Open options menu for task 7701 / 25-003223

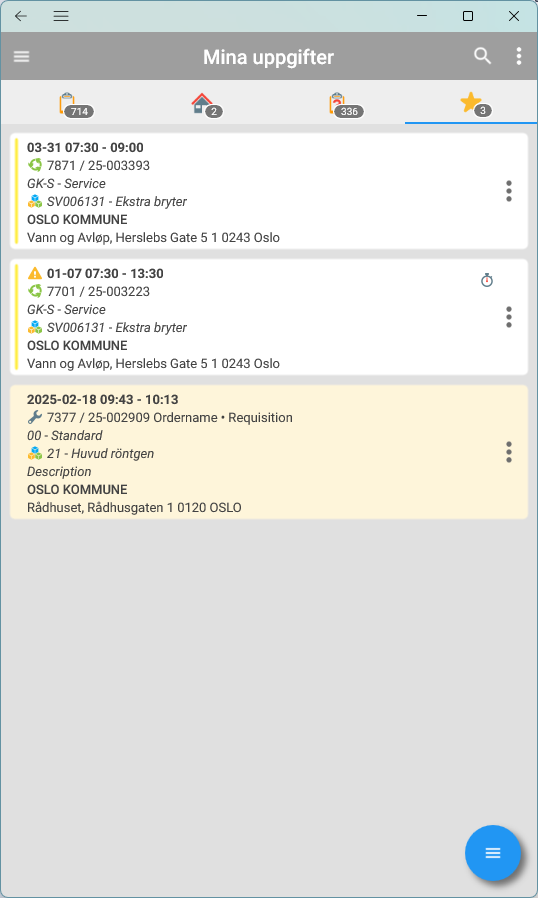[x=508, y=317]
